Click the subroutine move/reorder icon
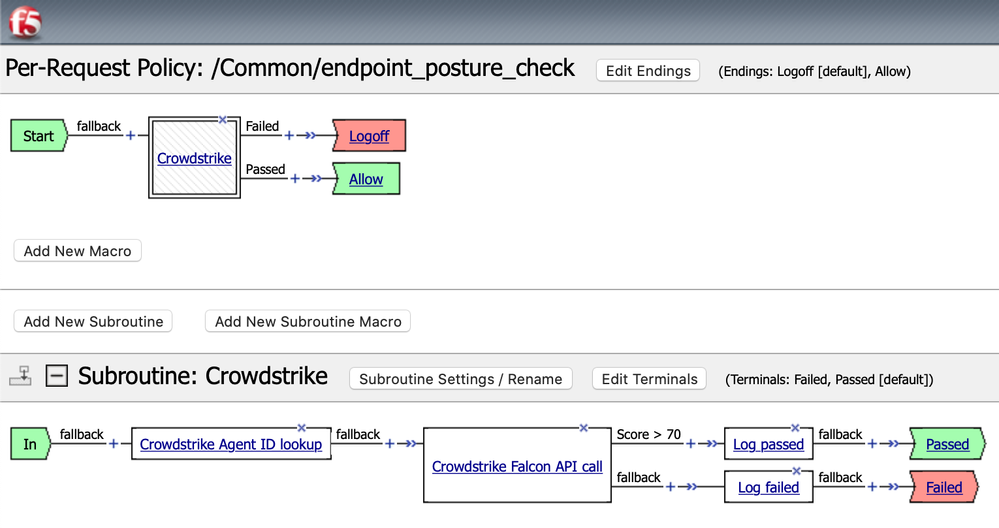999x528 pixels. 20,376
